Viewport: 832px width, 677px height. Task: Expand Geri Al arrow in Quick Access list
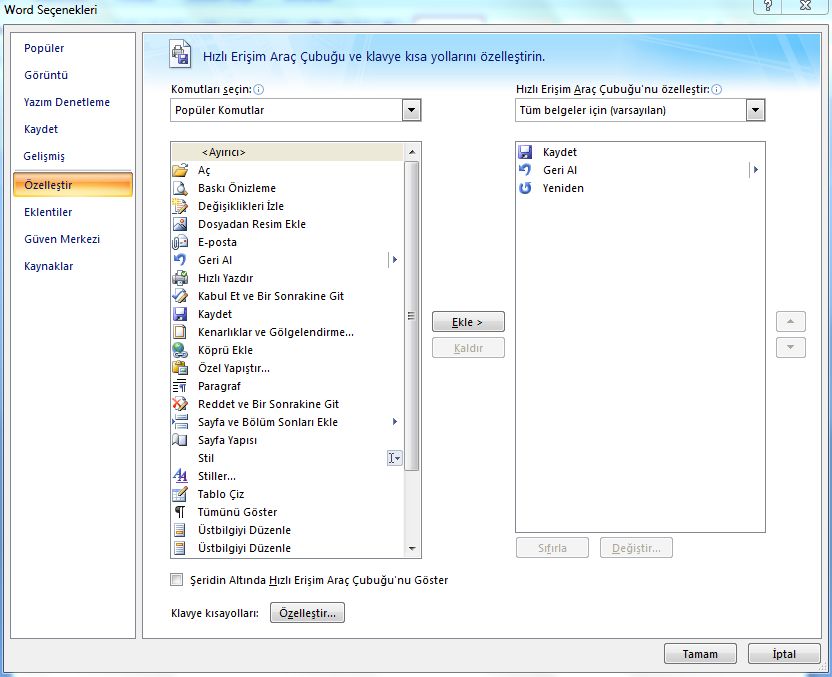point(756,170)
